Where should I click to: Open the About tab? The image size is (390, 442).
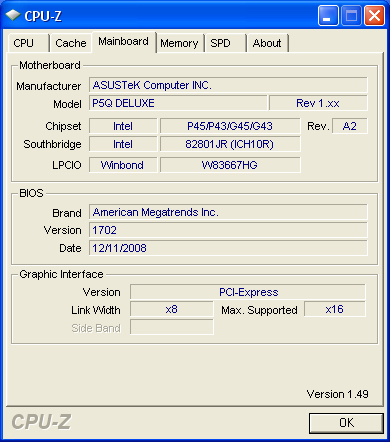(268, 43)
